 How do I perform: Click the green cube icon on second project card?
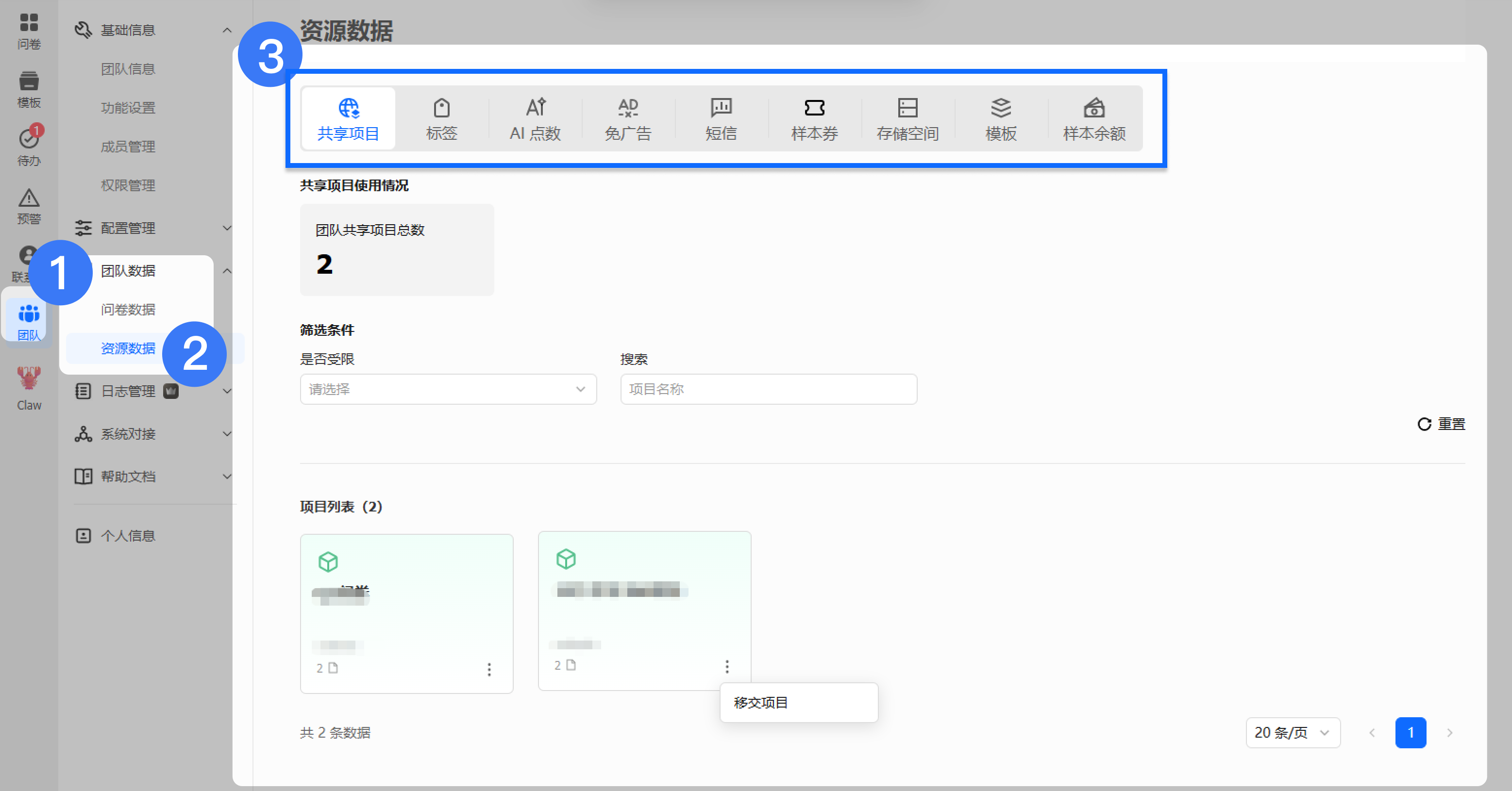coord(566,559)
